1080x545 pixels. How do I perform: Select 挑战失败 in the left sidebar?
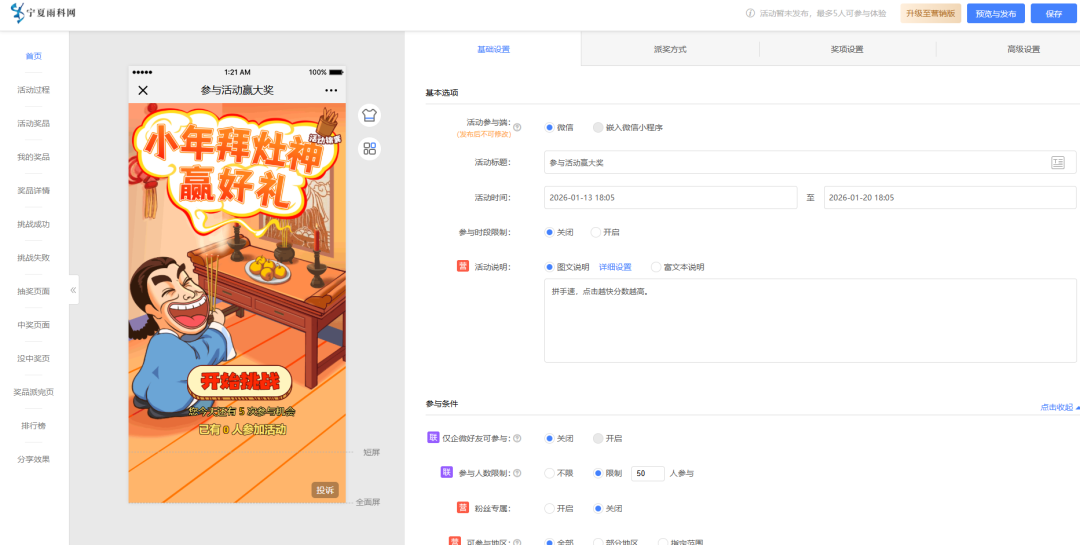click(x=34, y=258)
